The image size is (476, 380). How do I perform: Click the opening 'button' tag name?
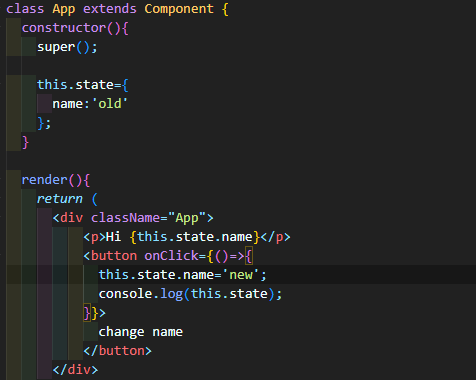(114, 256)
